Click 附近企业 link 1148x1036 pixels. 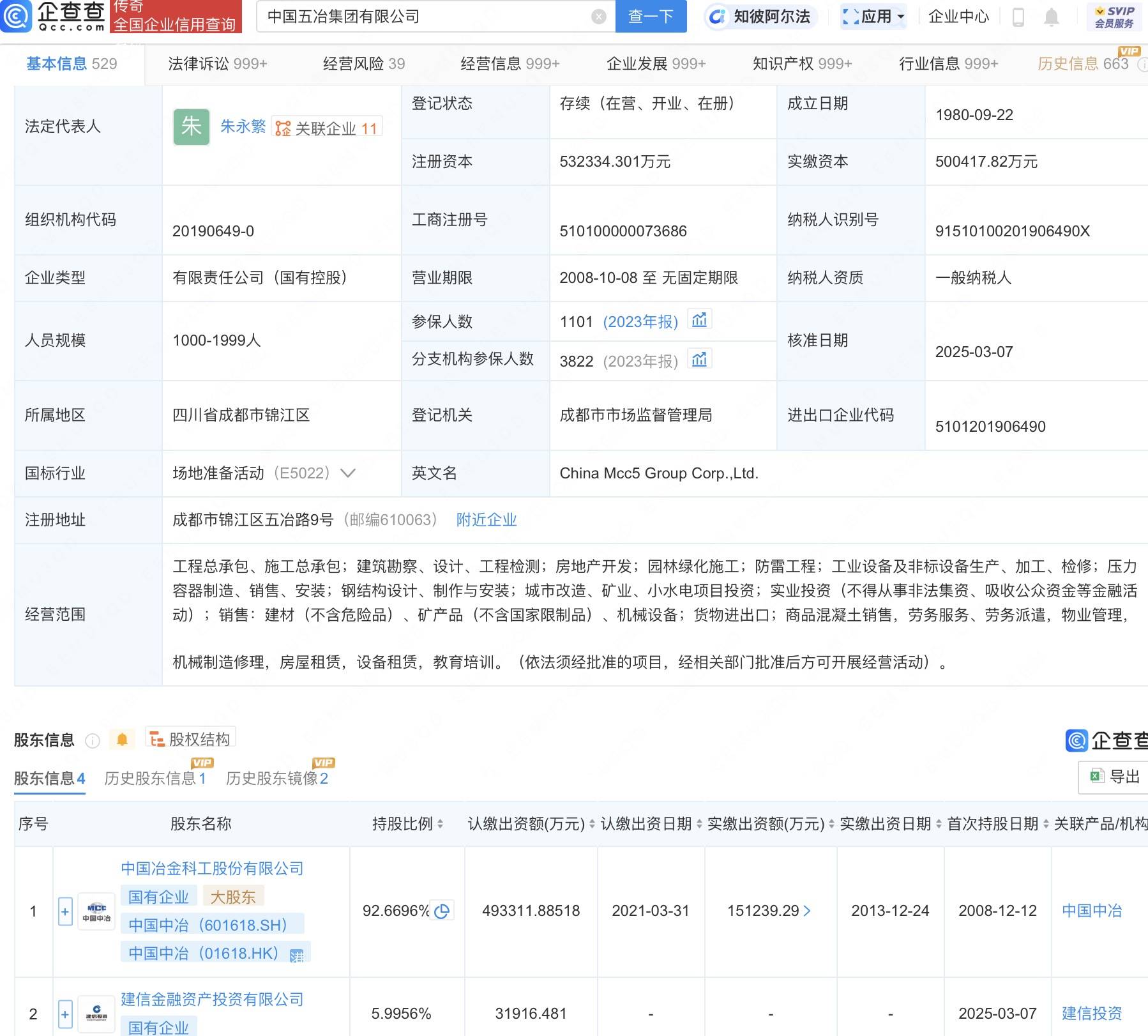[x=487, y=520]
